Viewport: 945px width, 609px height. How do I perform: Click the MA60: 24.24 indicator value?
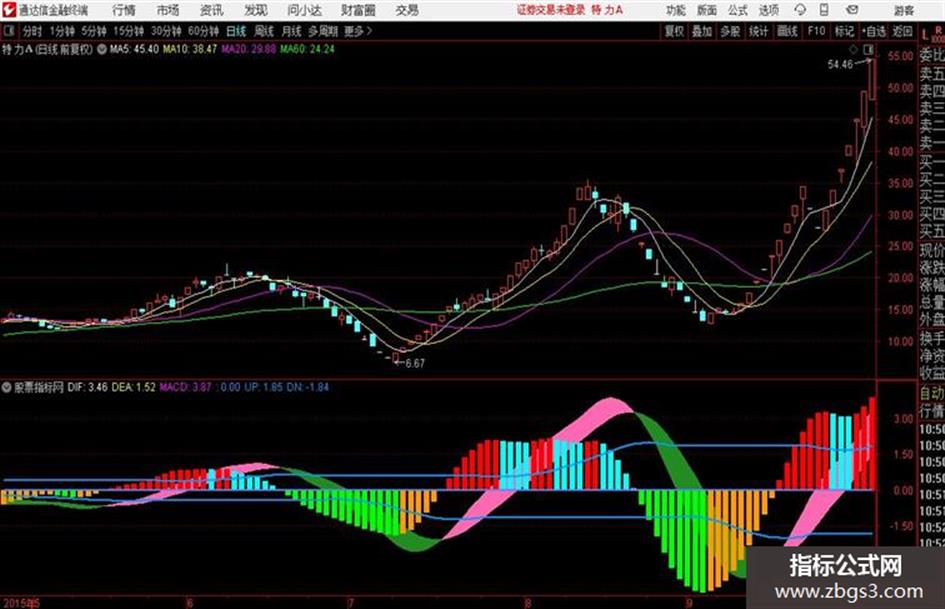pyautogui.click(x=307, y=49)
